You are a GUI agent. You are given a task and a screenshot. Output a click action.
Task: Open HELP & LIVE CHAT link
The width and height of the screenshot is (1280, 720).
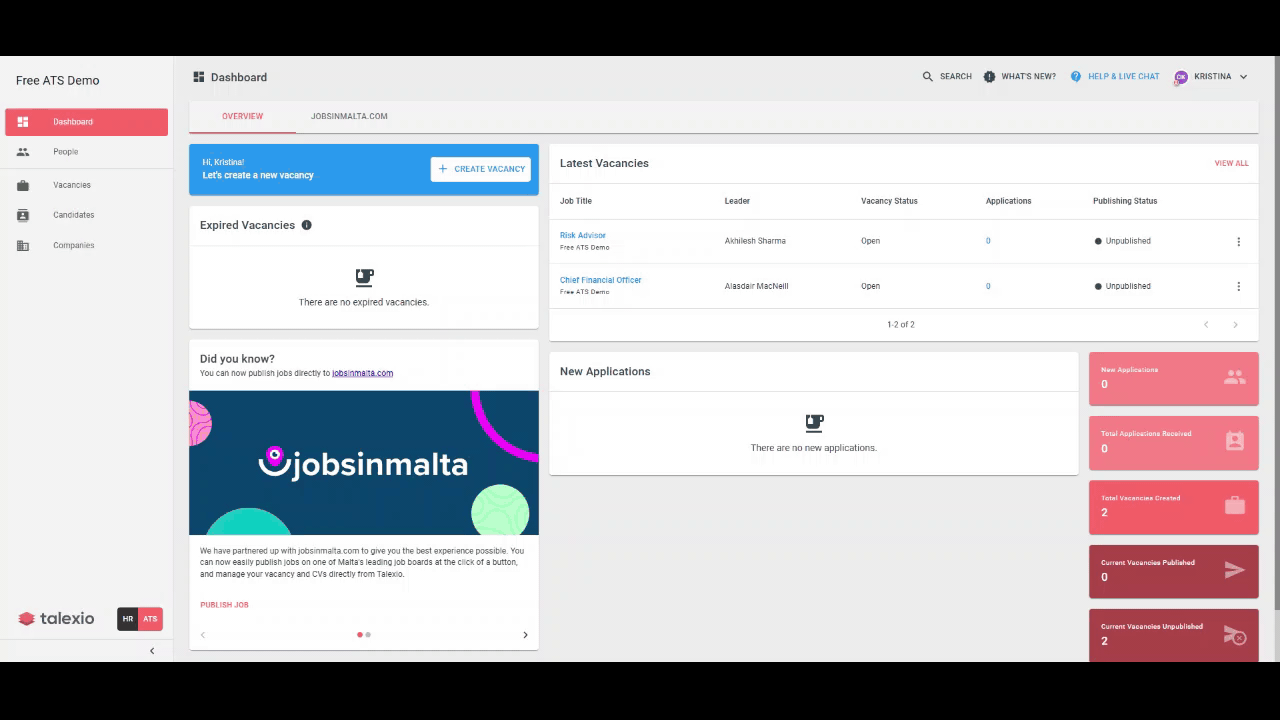(x=1124, y=77)
